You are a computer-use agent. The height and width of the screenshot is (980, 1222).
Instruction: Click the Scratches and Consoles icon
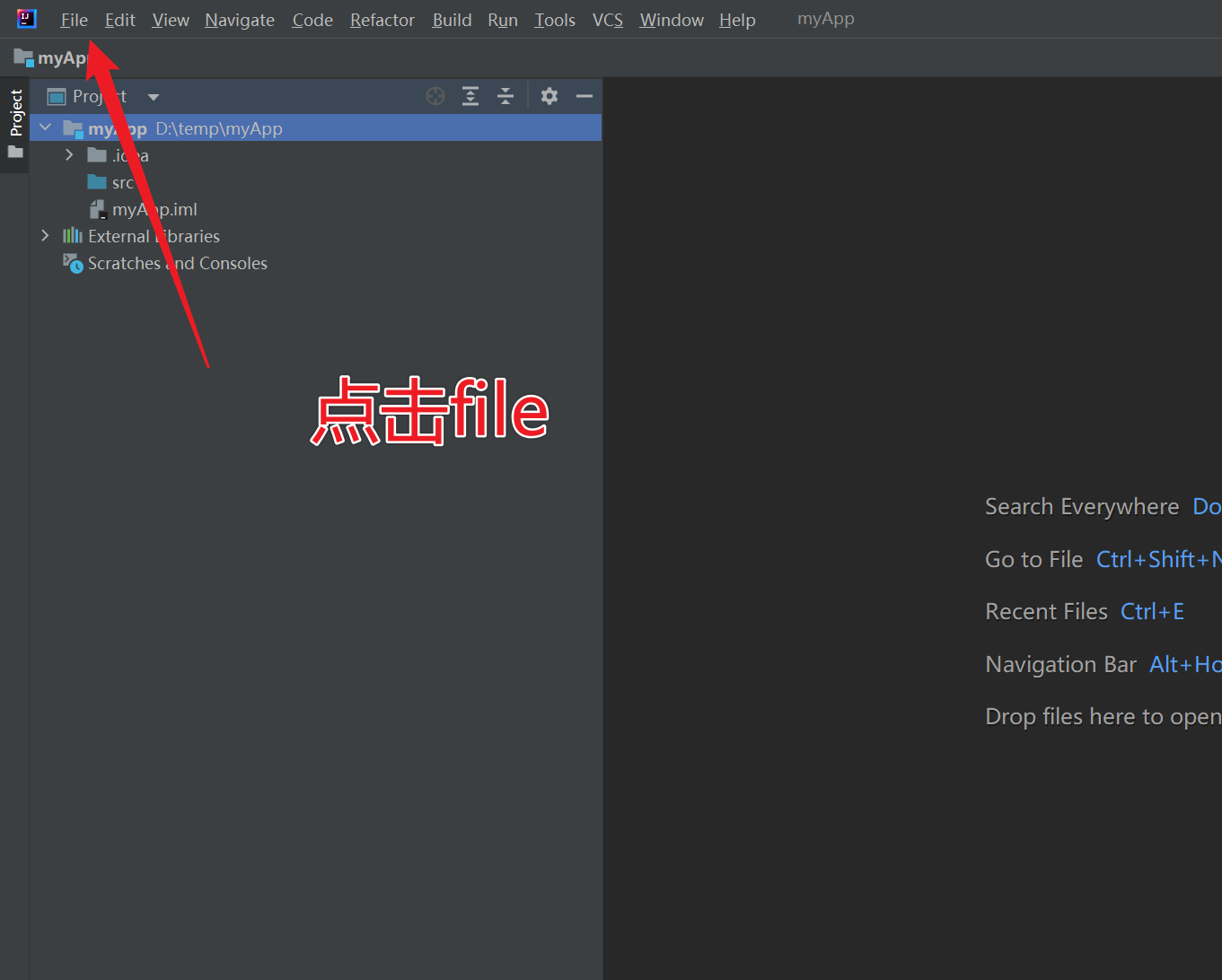coord(73,263)
